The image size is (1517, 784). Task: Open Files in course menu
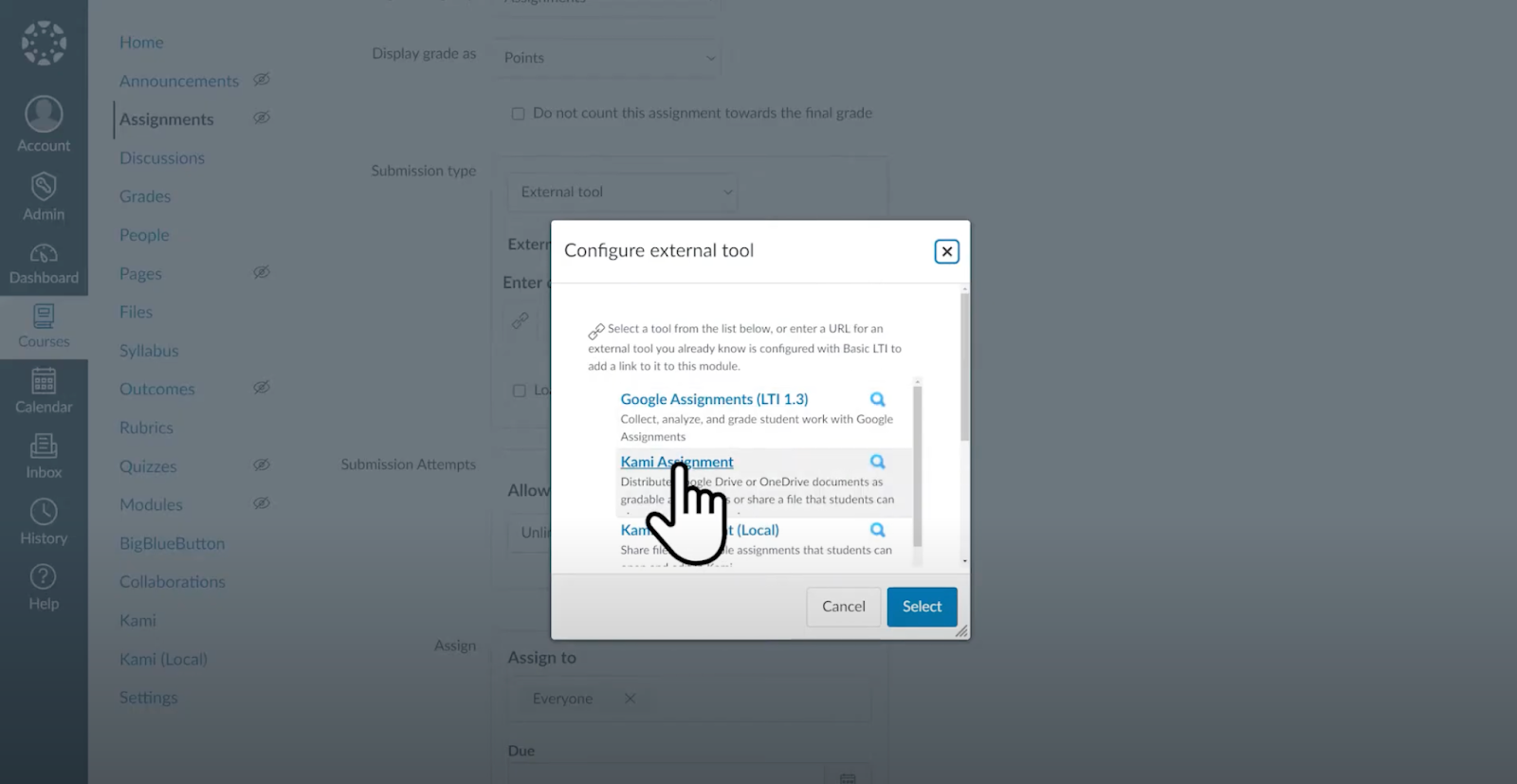pos(136,312)
